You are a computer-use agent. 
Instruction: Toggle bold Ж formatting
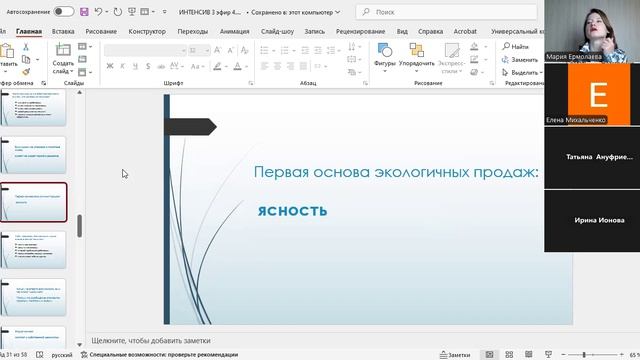point(110,66)
